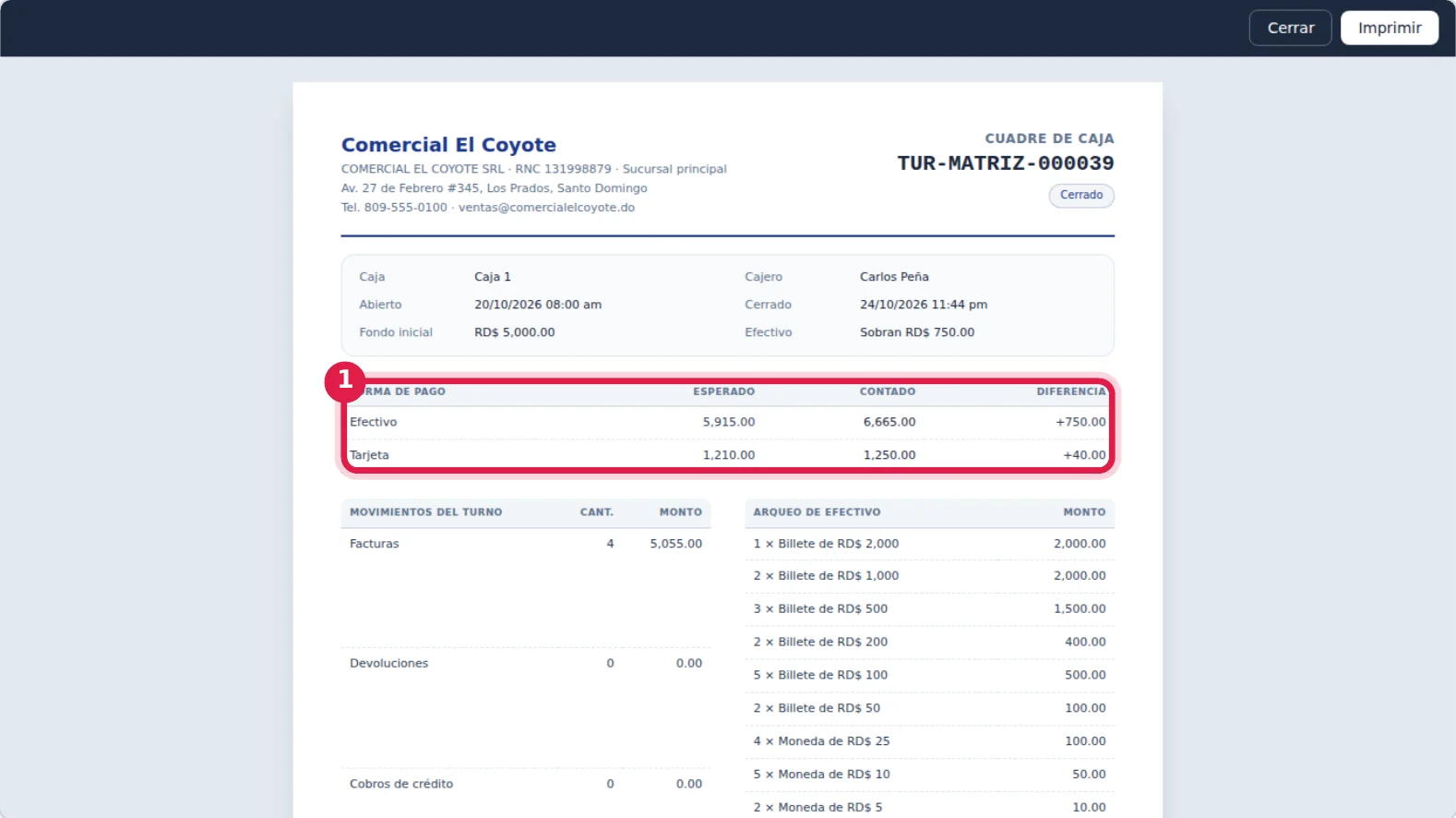The width and height of the screenshot is (1456, 818).
Task: Click the Caja 1 value
Action: (493, 277)
